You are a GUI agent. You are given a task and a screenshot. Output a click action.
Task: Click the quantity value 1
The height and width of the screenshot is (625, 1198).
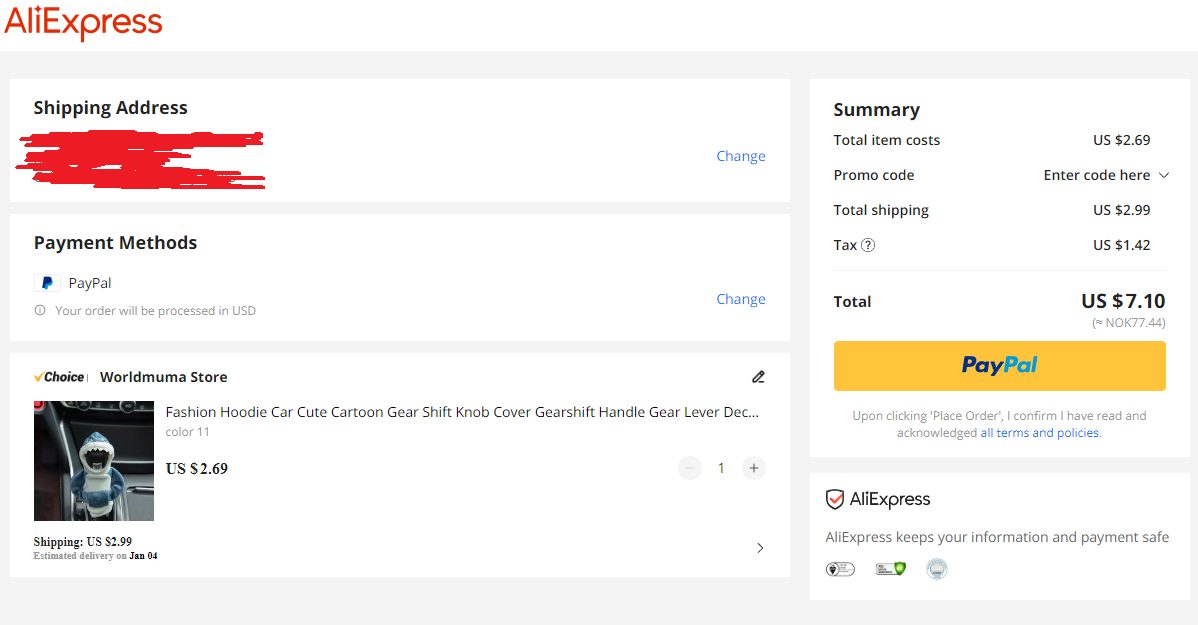point(720,468)
